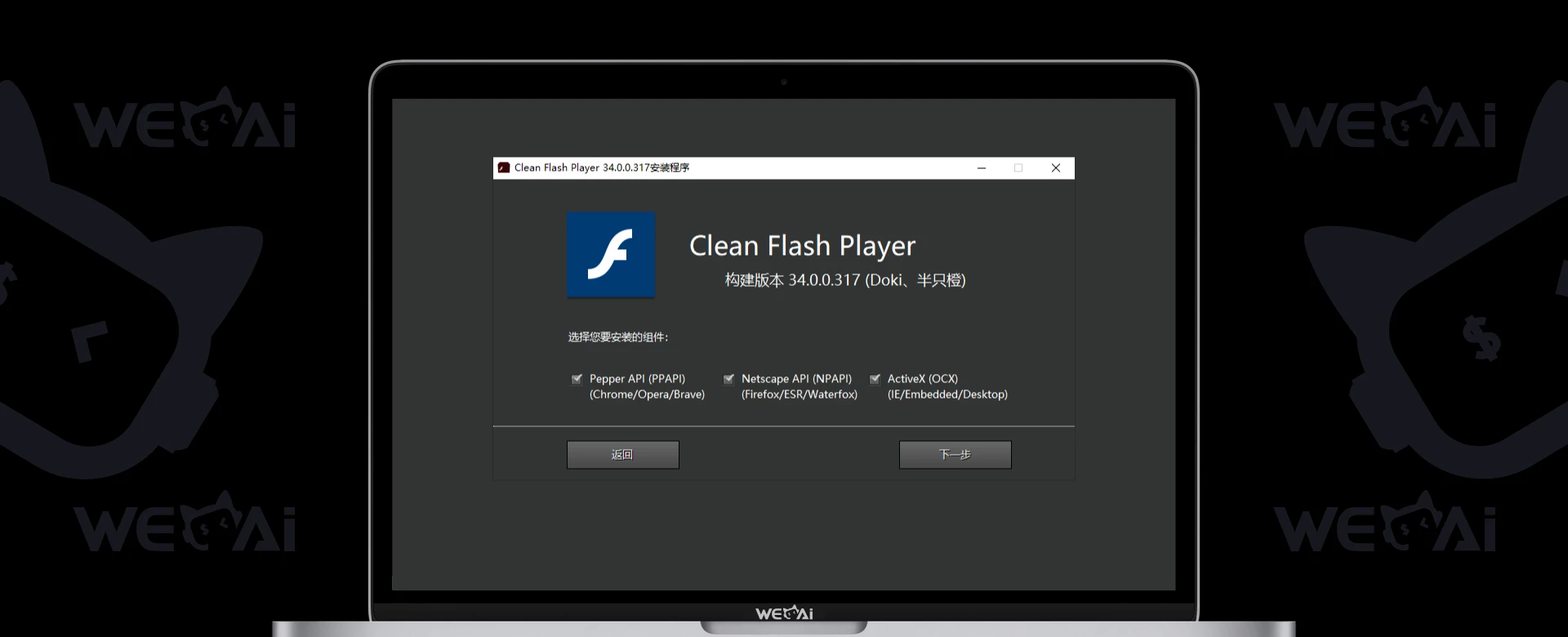Close the Clean Flash Player installer window

coord(1055,167)
